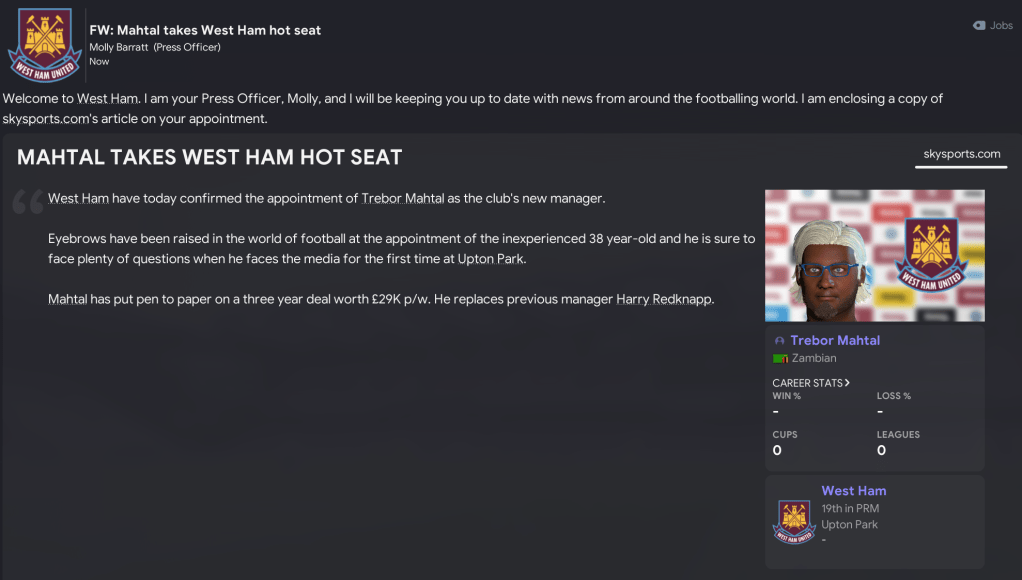
Task: Open the Jobs label at top right
Action: [x=1001, y=26]
